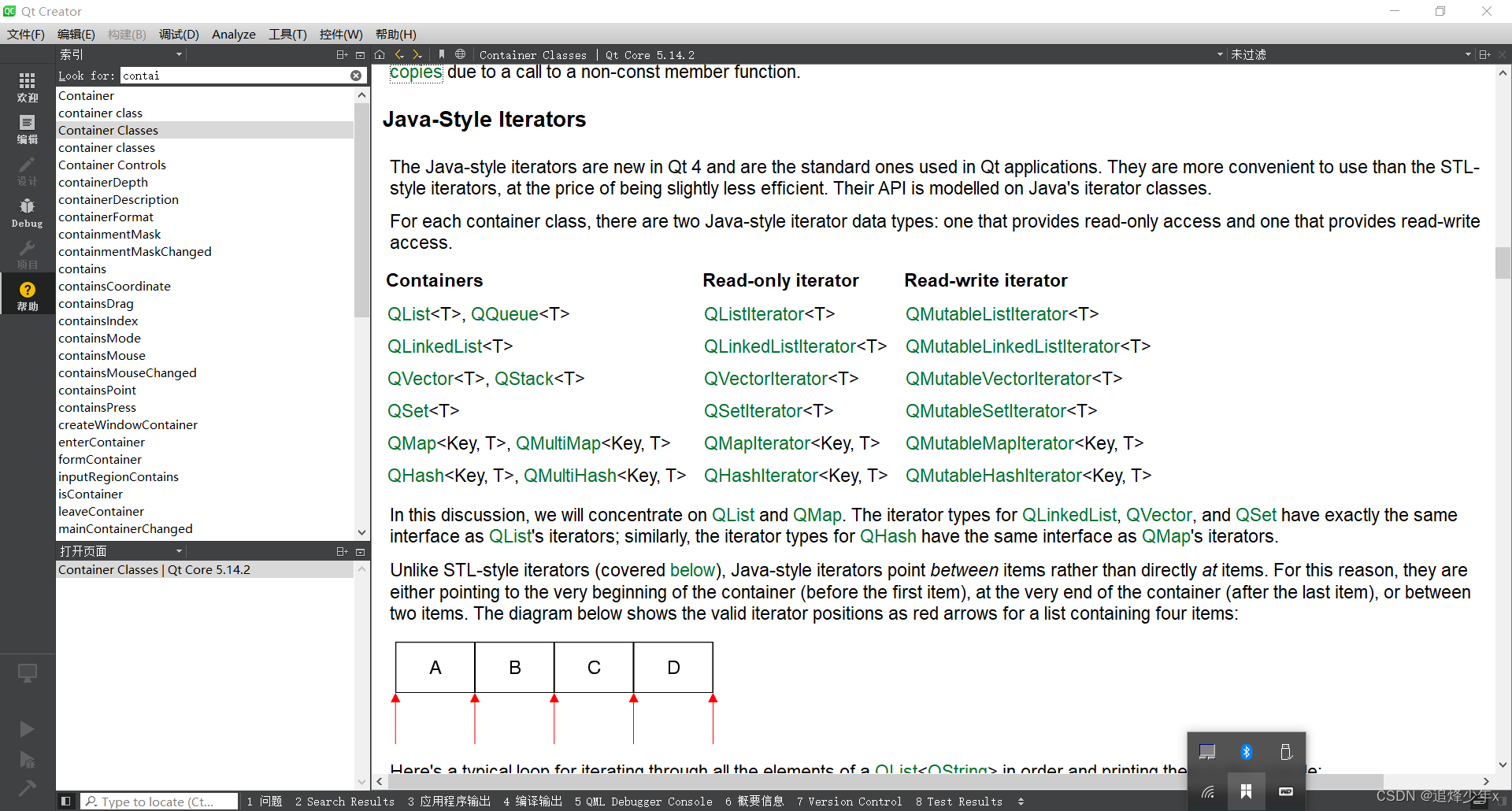Open the 问题 (Issues) output pane
Image resolution: width=1512 pixels, height=811 pixels.
[x=264, y=802]
